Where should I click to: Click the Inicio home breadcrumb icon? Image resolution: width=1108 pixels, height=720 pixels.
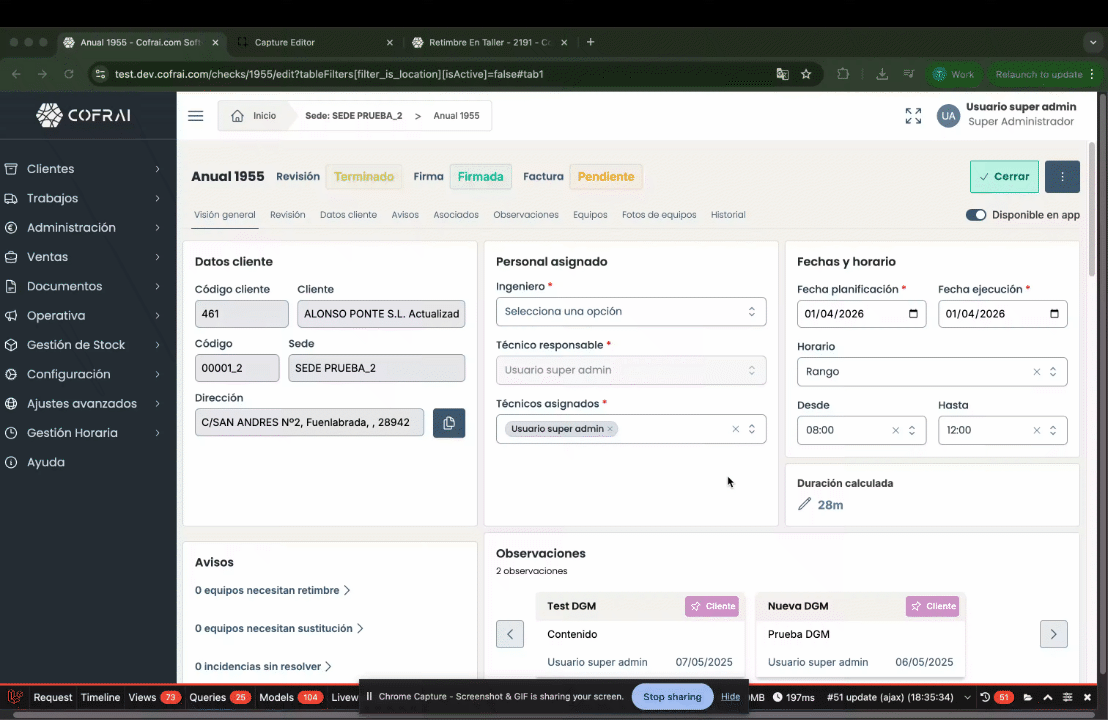(238, 116)
